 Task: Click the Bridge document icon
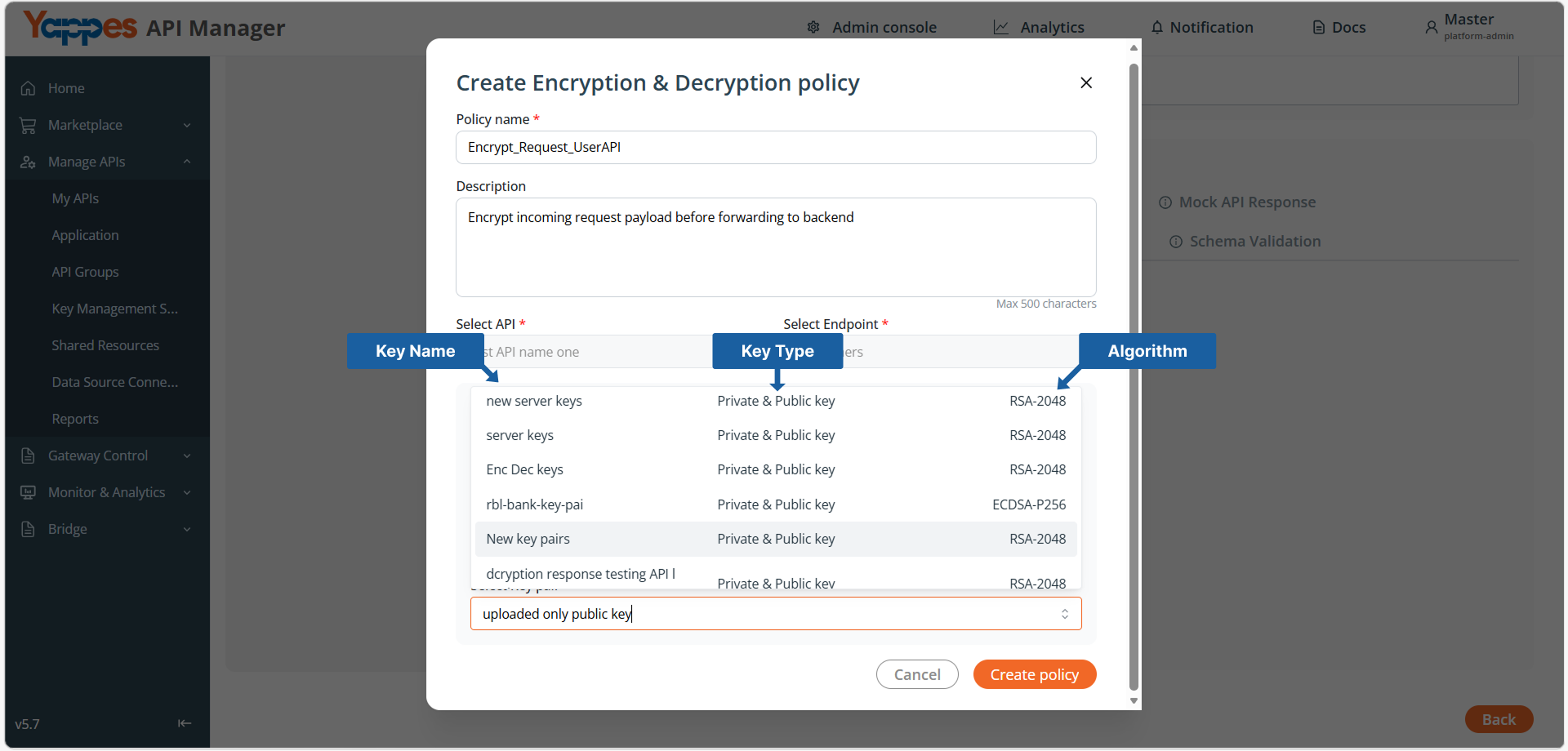pos(28,529)
